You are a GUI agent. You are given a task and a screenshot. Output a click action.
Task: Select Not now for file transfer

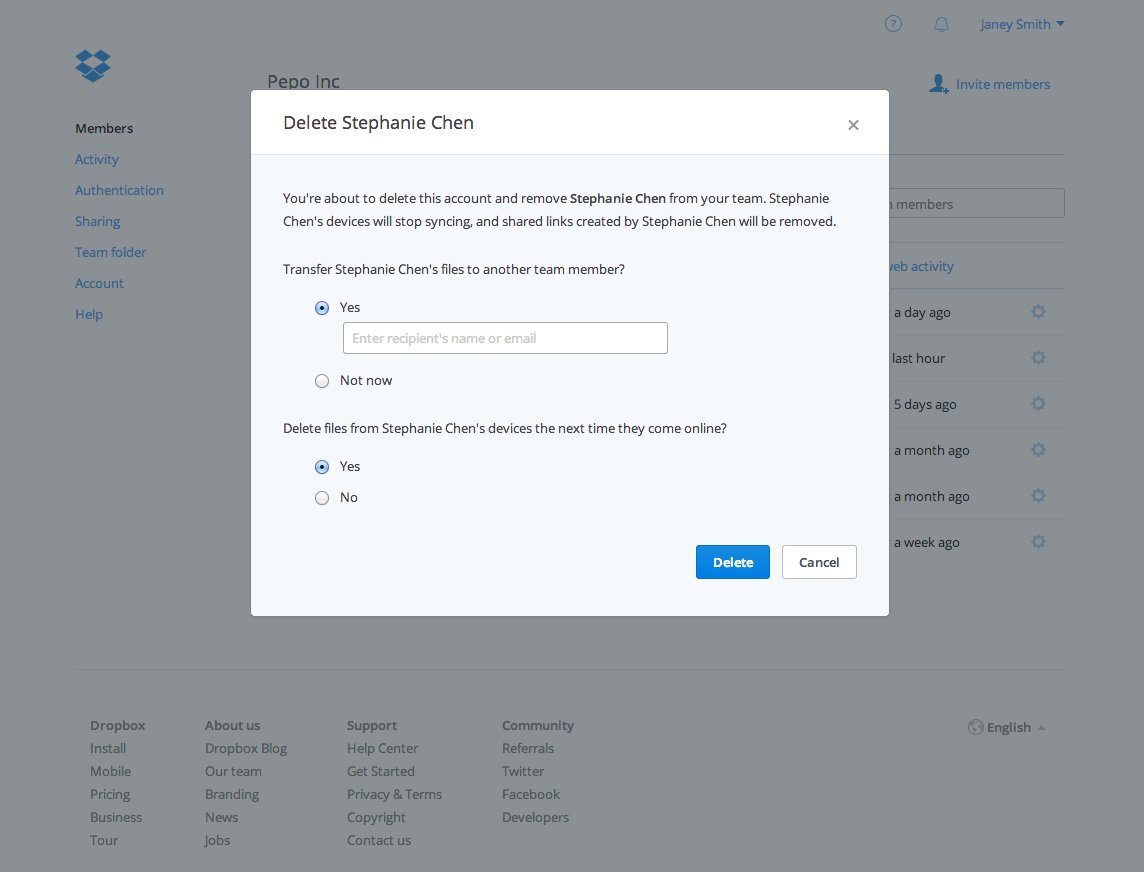point(322,381)
